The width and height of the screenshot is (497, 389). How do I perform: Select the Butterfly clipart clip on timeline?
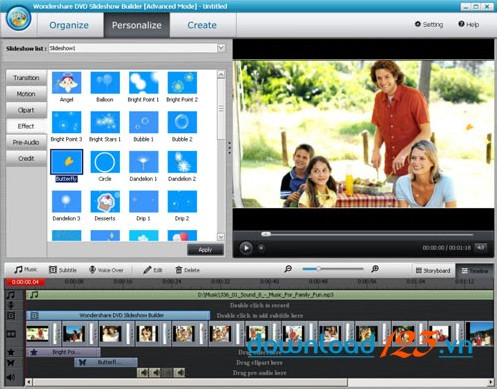click(x=106, y=362)
